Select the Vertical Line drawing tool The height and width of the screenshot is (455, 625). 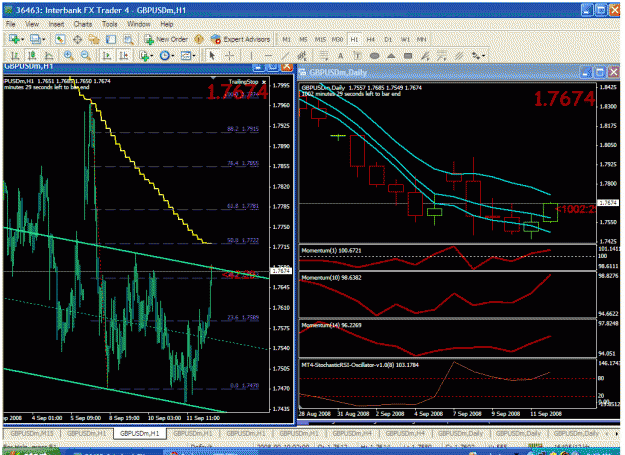tap(251, 56)
